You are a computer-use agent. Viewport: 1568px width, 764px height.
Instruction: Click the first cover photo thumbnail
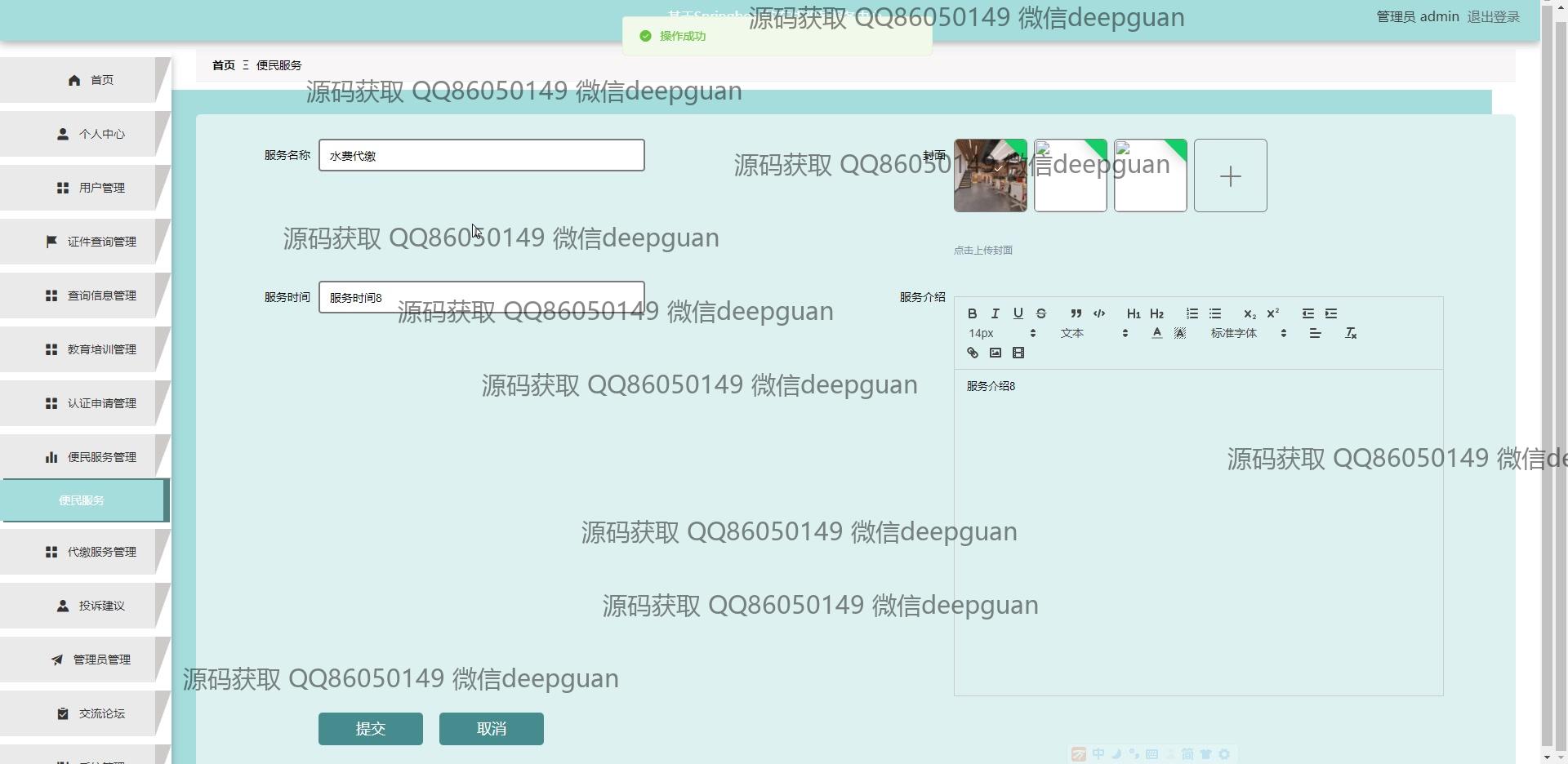(x=991, y=175)
